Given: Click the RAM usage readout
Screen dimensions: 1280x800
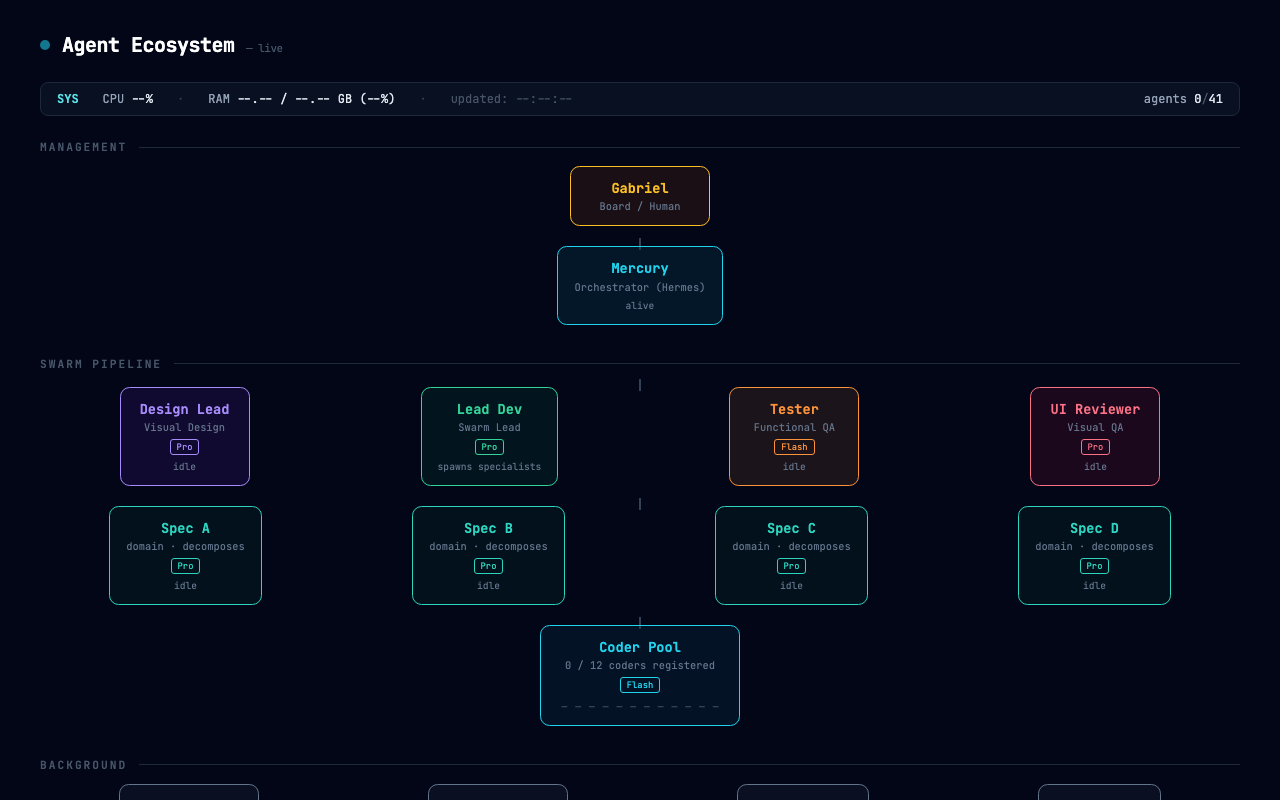Looking at the screenshot, I should [x=301, y=99].
